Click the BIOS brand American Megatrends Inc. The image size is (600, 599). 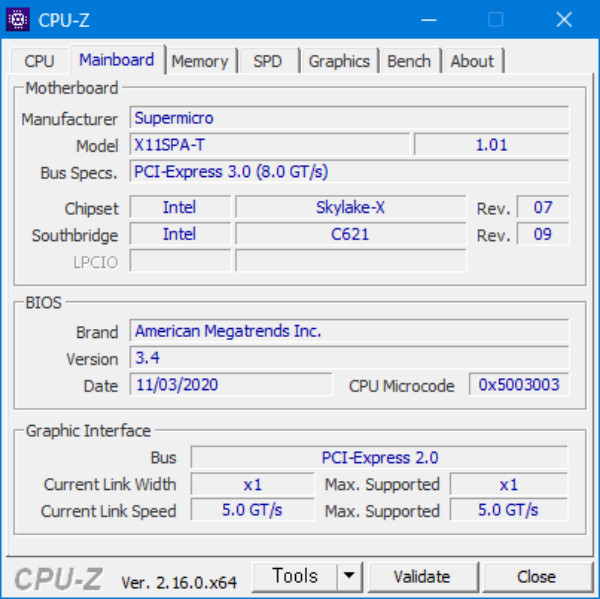(x=349, y=331)
